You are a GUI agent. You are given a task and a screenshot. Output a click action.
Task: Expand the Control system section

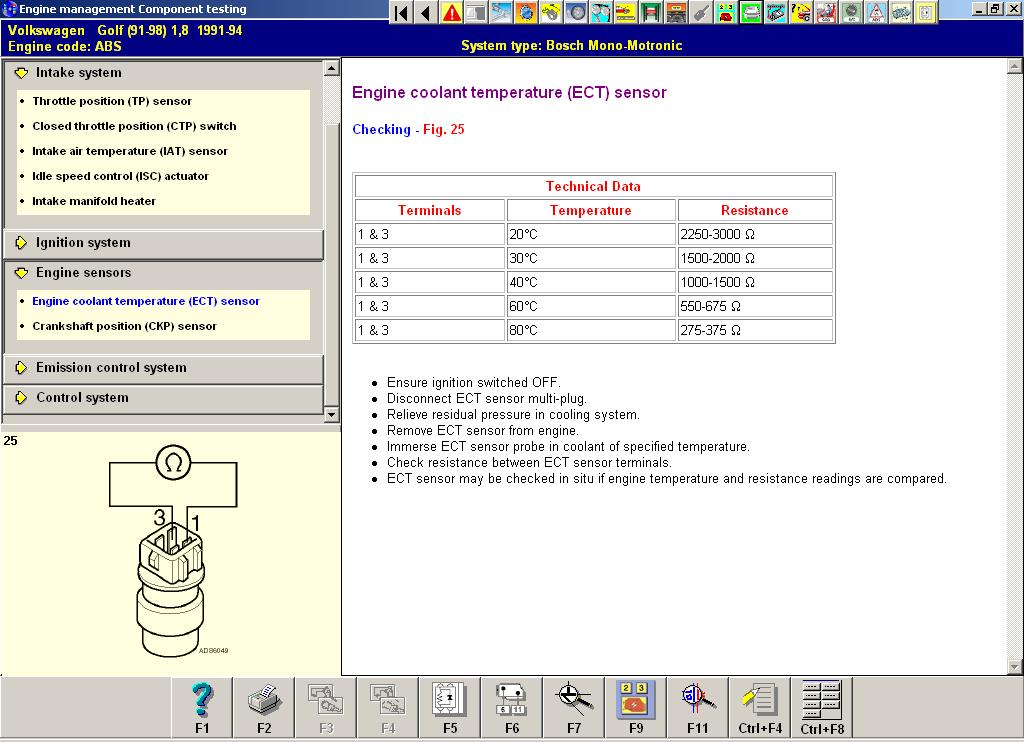point(82,398)
